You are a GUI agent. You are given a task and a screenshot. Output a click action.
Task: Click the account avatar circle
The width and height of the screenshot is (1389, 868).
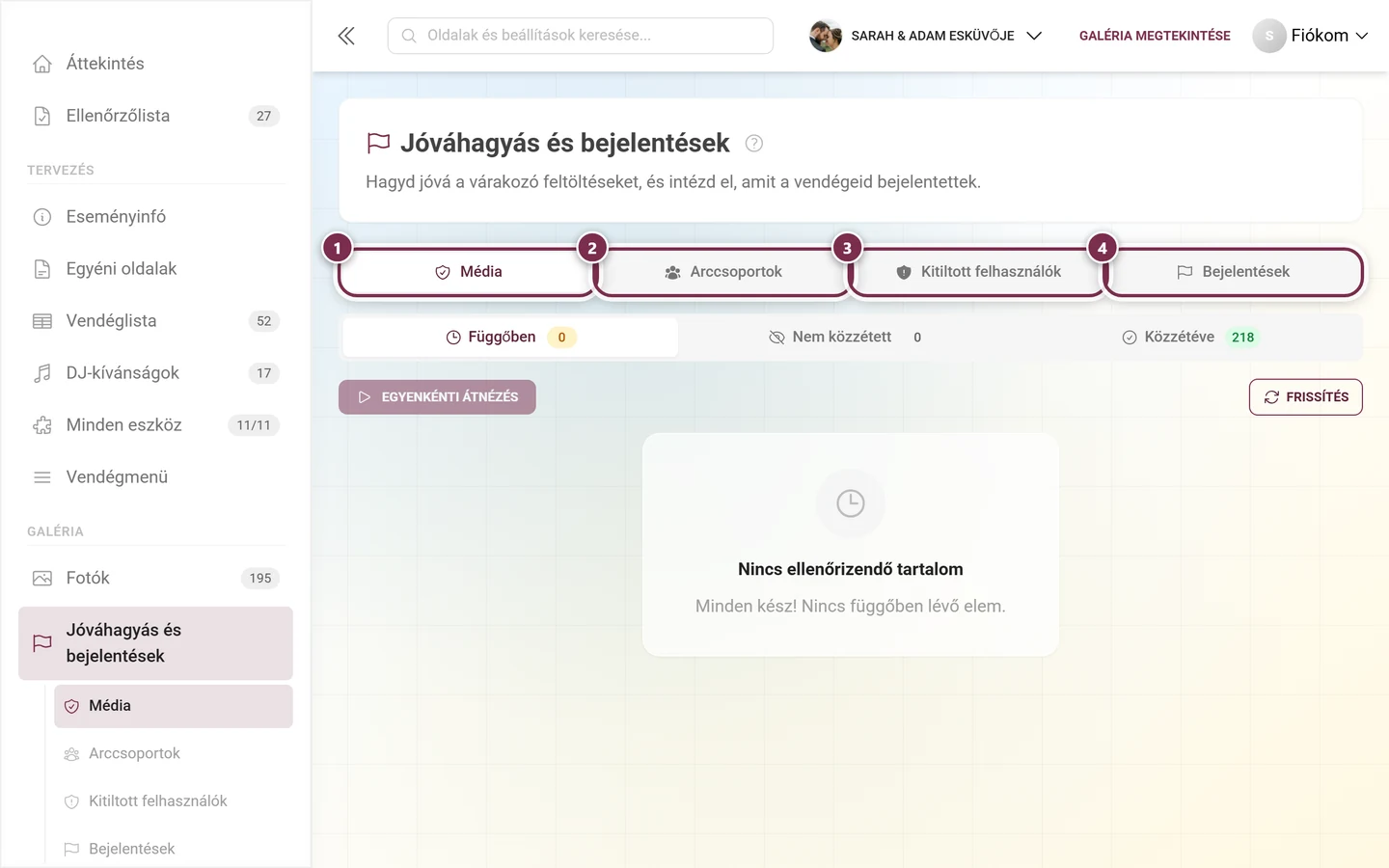coord(1269,36)
